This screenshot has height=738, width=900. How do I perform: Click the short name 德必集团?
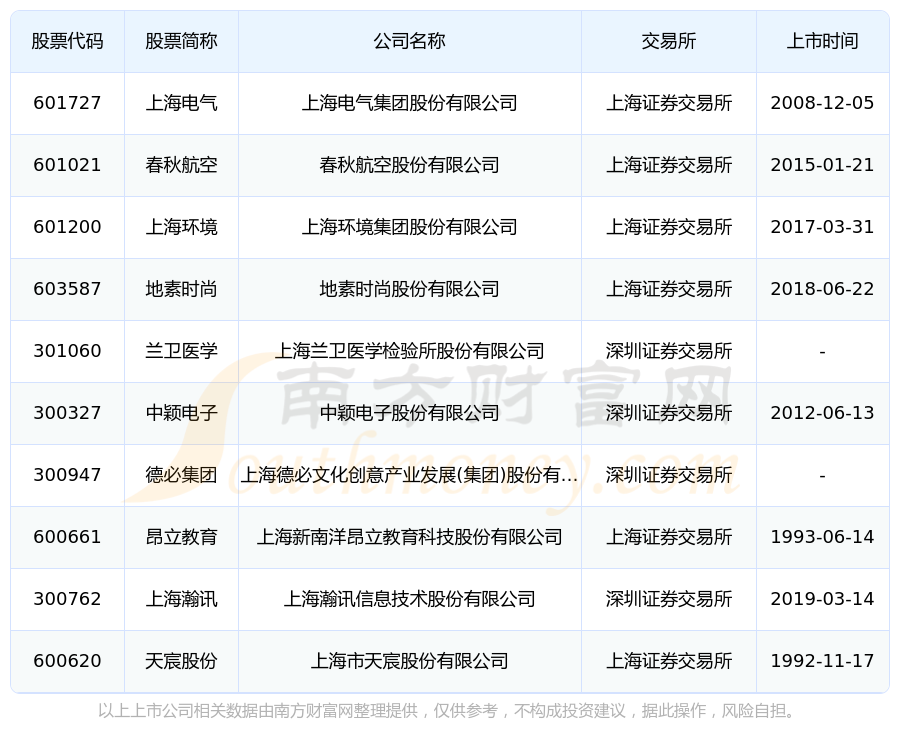(181, 475)
